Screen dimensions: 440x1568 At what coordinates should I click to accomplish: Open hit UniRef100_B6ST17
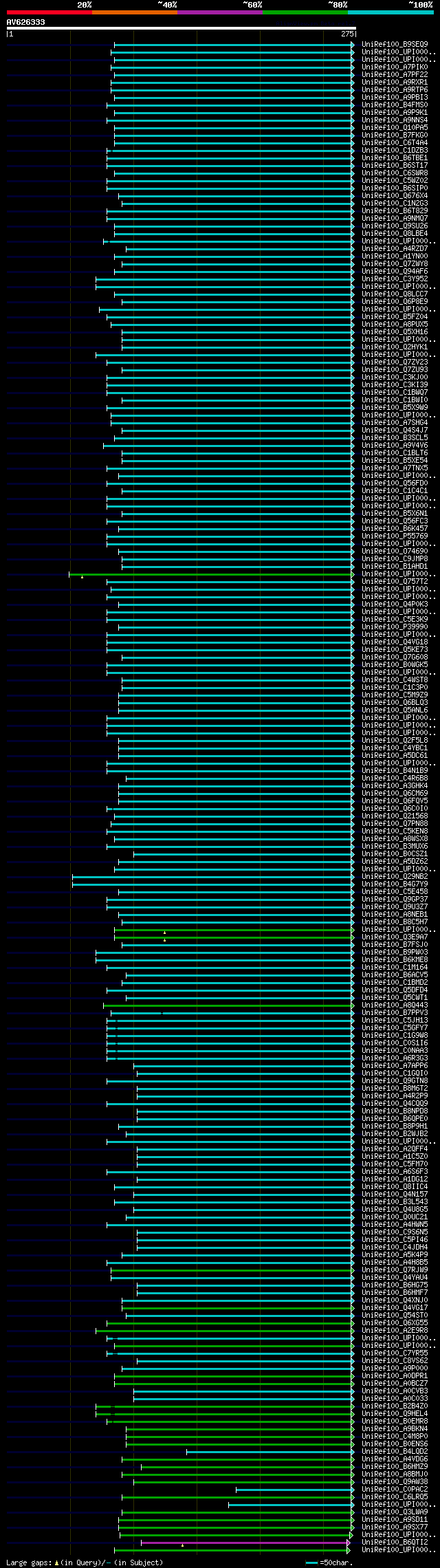[395, 165]
